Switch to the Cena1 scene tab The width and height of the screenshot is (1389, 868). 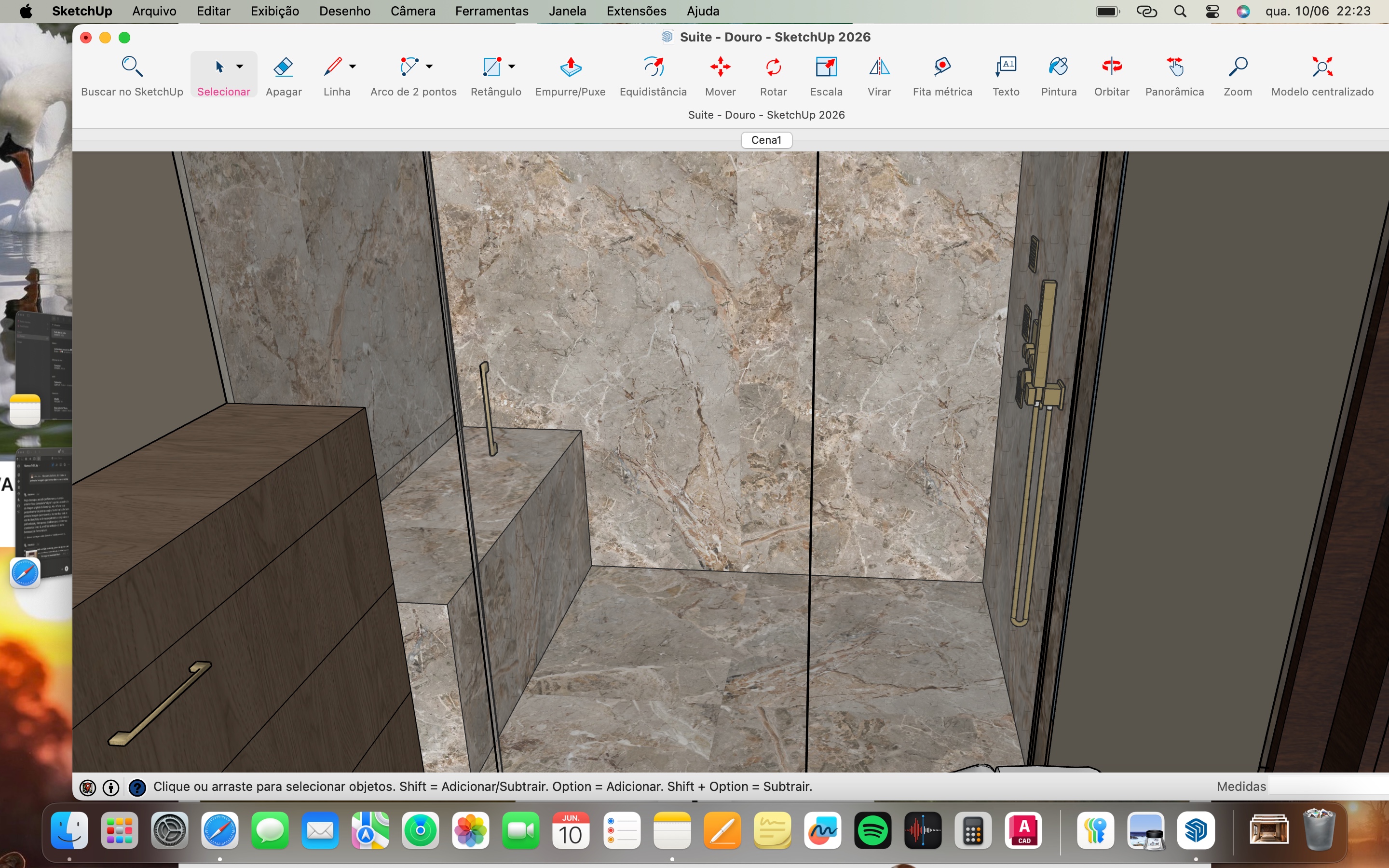click(x=766, y=140)
